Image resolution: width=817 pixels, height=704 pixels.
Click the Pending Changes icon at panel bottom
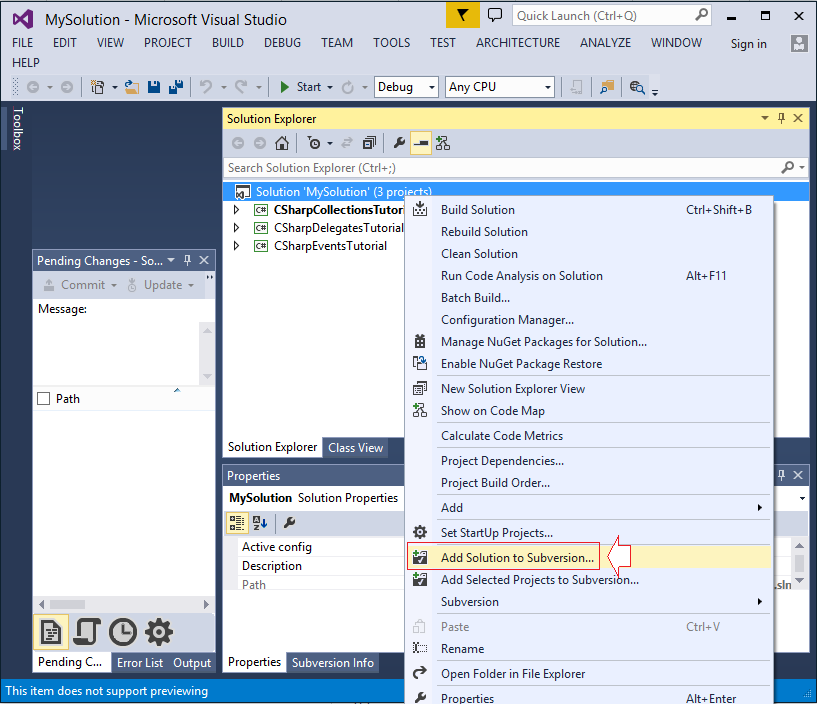point(51,633)
